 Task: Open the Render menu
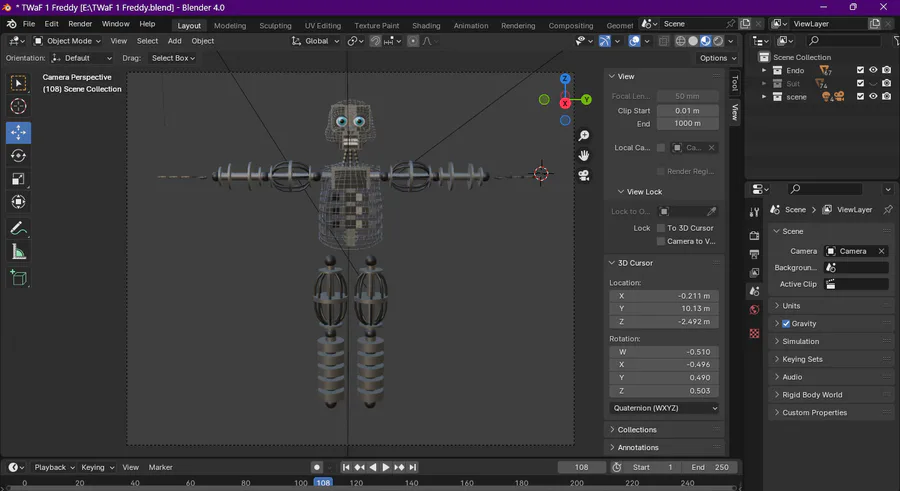[x=80, y=24]
